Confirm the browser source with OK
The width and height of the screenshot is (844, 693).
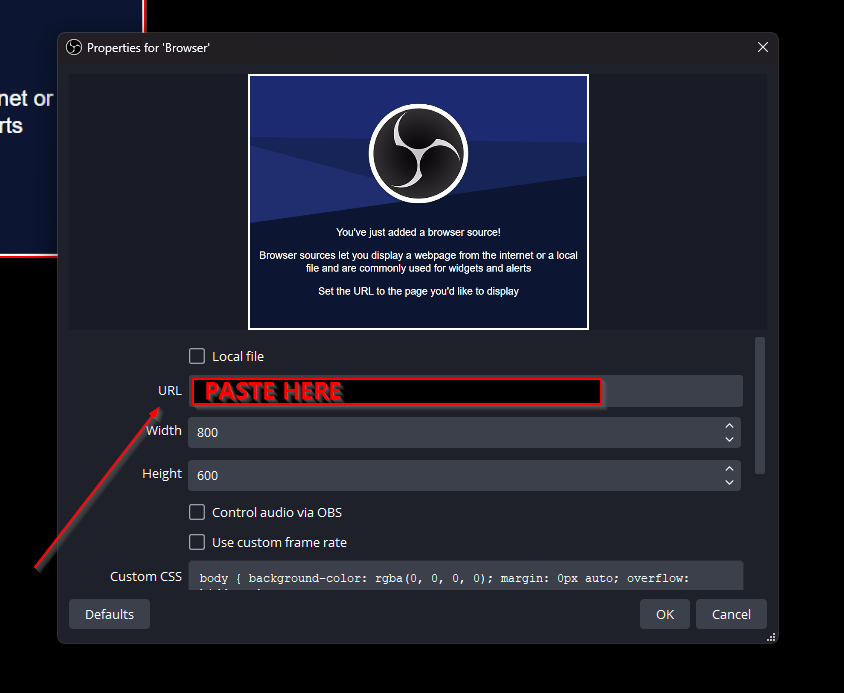(664, 614)
